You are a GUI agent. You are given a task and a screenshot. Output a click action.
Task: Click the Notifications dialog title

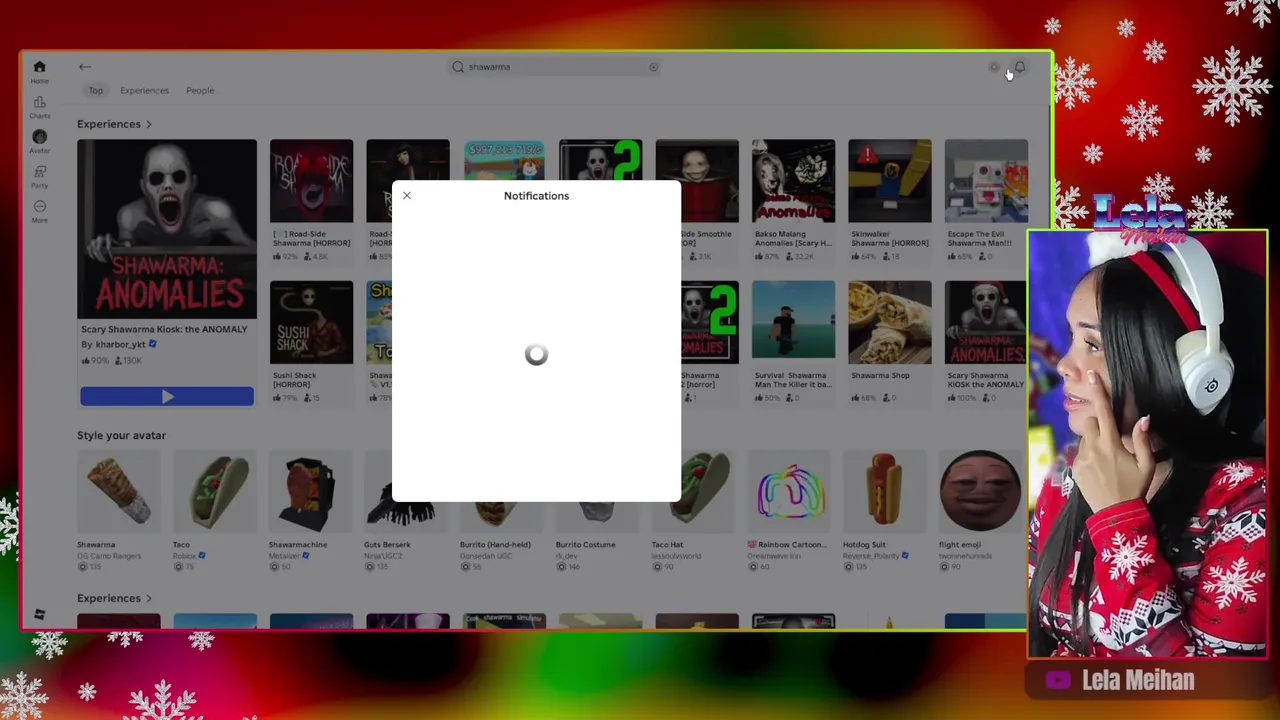536,196
